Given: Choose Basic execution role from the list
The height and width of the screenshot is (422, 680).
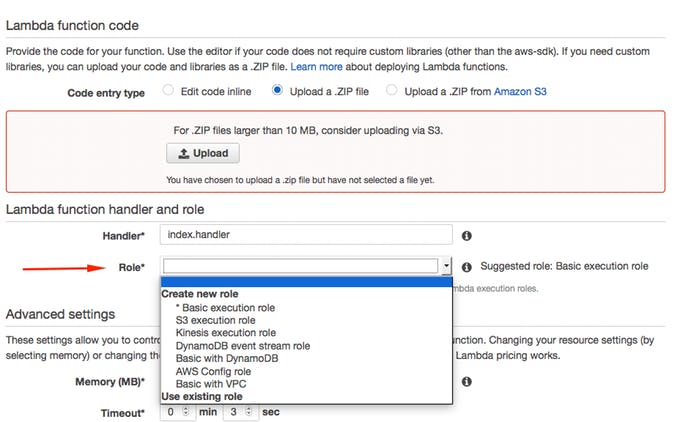Looking at the screenshot, I should [225, 308].
